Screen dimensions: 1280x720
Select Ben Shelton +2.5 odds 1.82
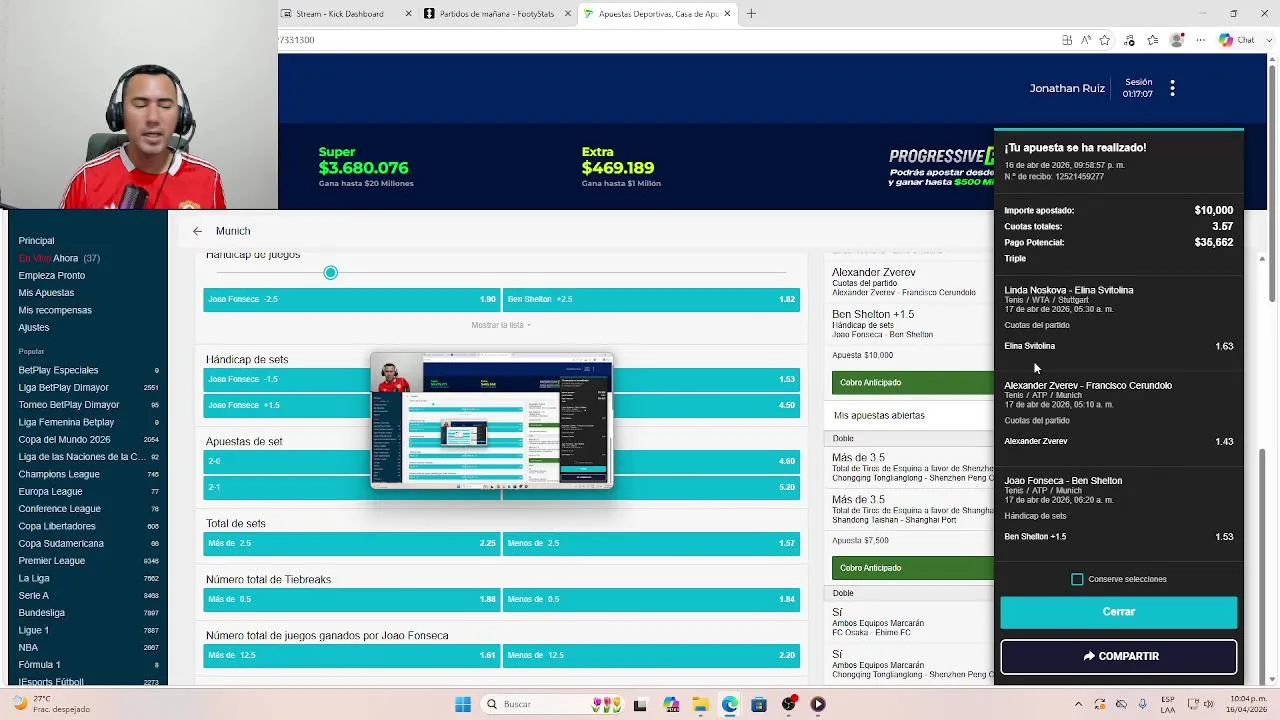651,299
